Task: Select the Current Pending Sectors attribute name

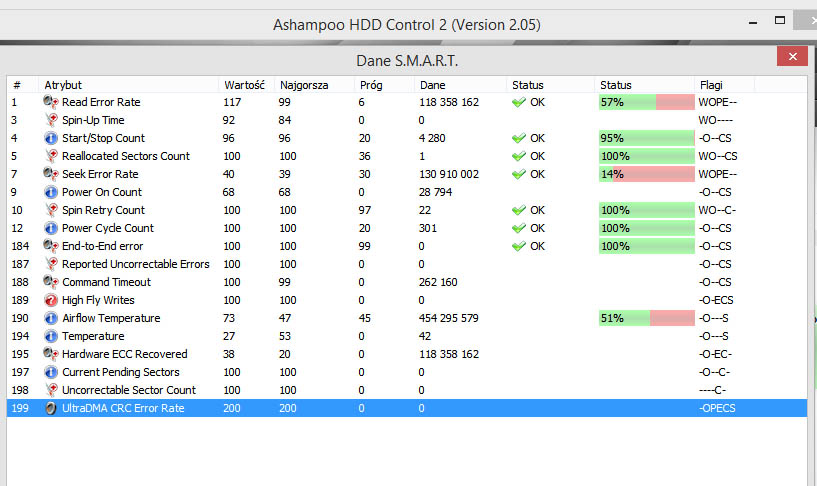Action: [x=120, y=372]
